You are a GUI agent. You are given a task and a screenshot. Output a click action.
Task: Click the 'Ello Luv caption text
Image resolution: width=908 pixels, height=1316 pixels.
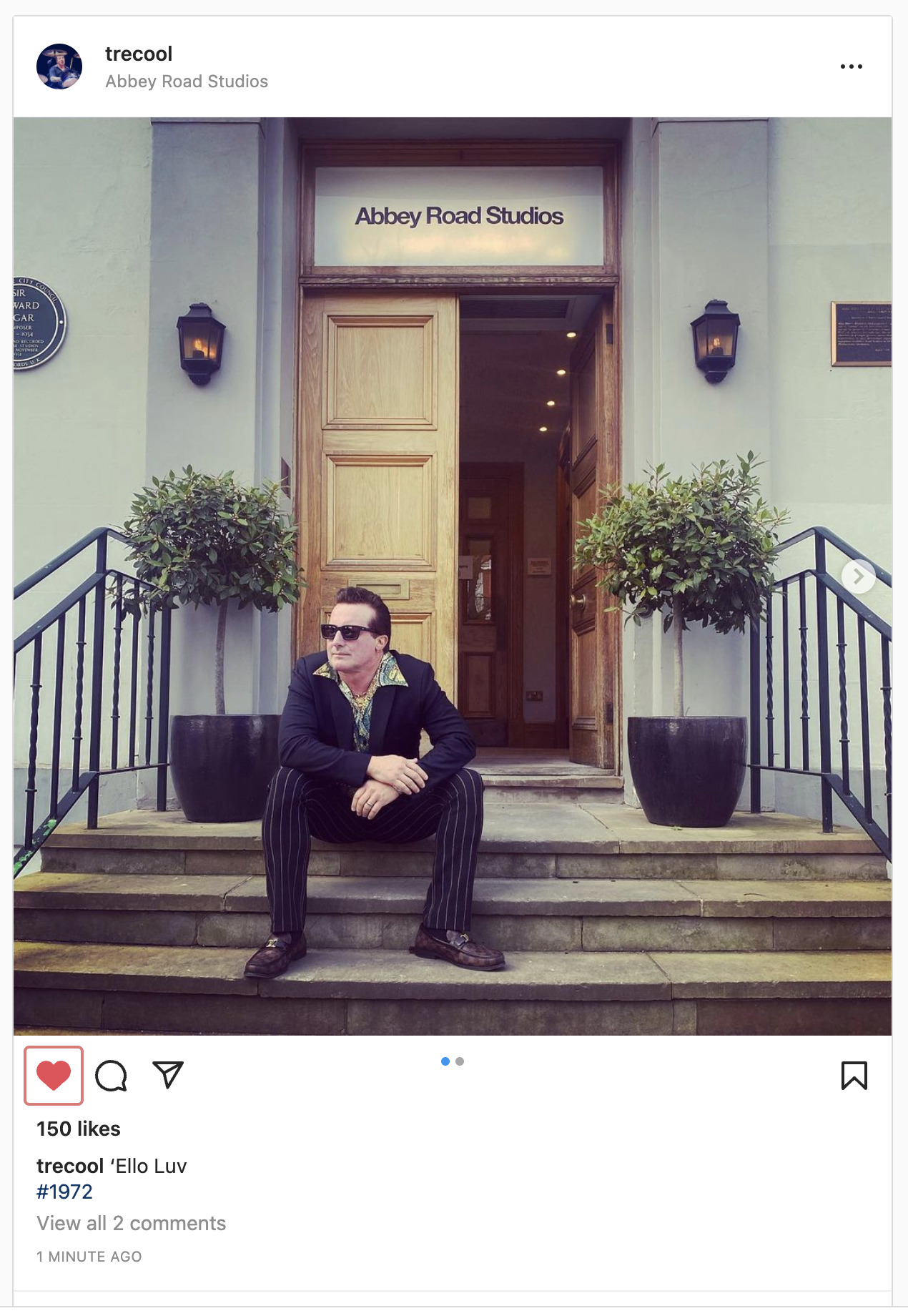pyautogui.click(x=149, y=1166)
